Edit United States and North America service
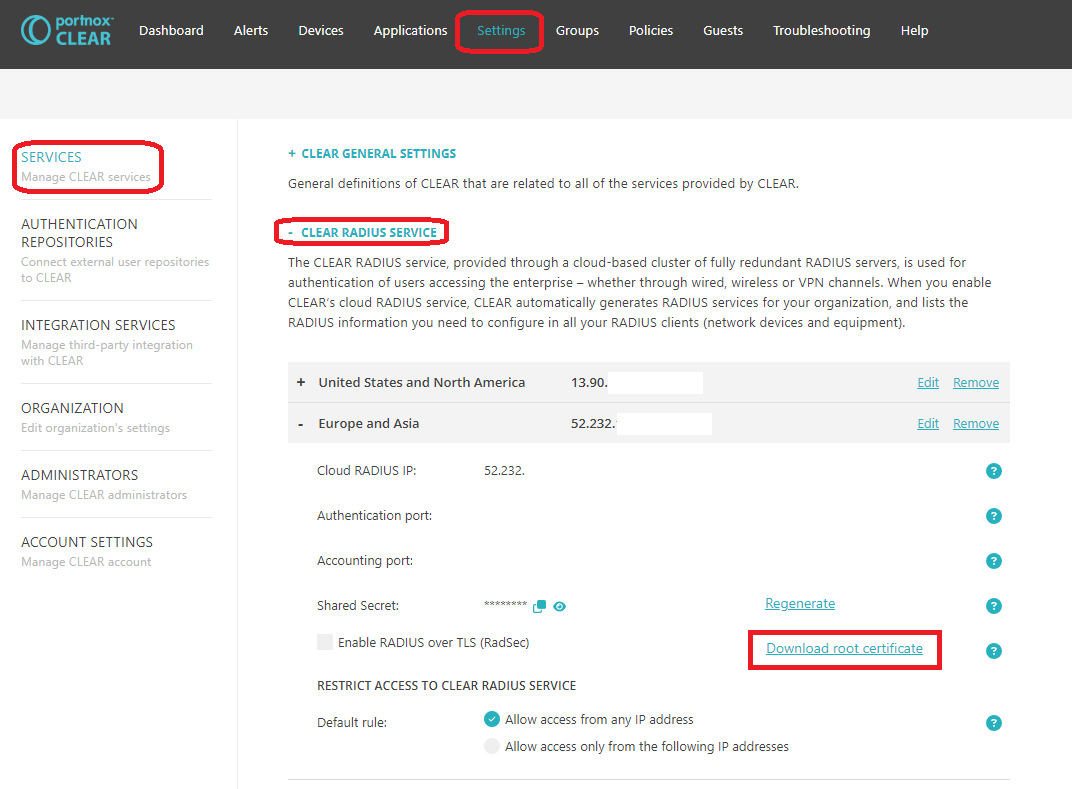 click(928, 382)
